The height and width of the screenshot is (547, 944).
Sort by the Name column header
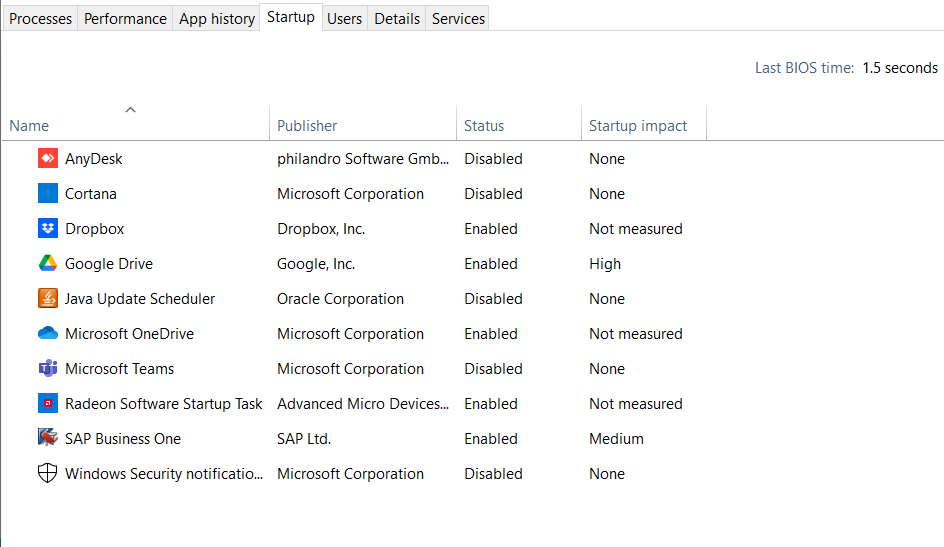(x=29, y=126)
